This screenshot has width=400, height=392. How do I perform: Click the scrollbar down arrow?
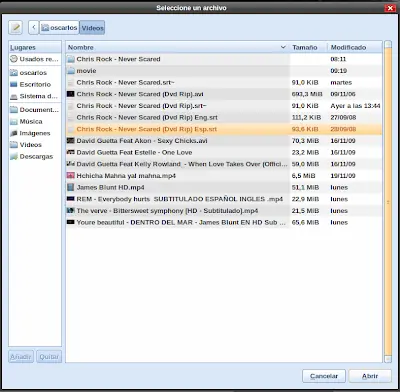(x=388, y=359)
